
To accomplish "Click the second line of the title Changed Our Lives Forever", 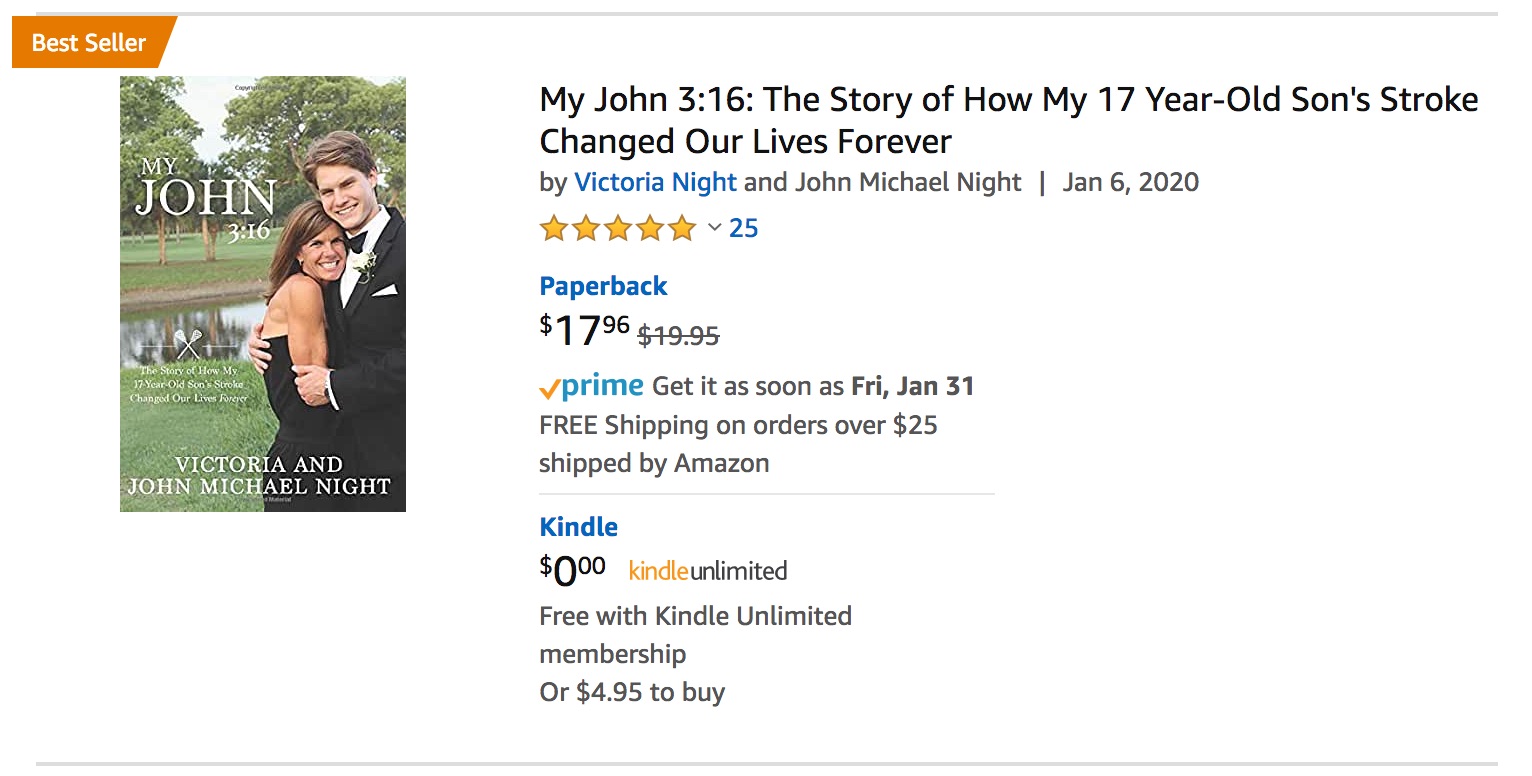I will pyautogui.click(x=745, y=141).
